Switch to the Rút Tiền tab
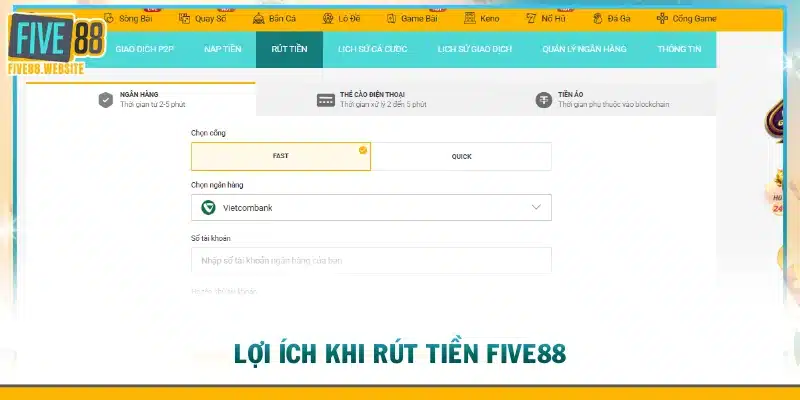The height and width of the screenshot is (400, 800). (289, 49)
